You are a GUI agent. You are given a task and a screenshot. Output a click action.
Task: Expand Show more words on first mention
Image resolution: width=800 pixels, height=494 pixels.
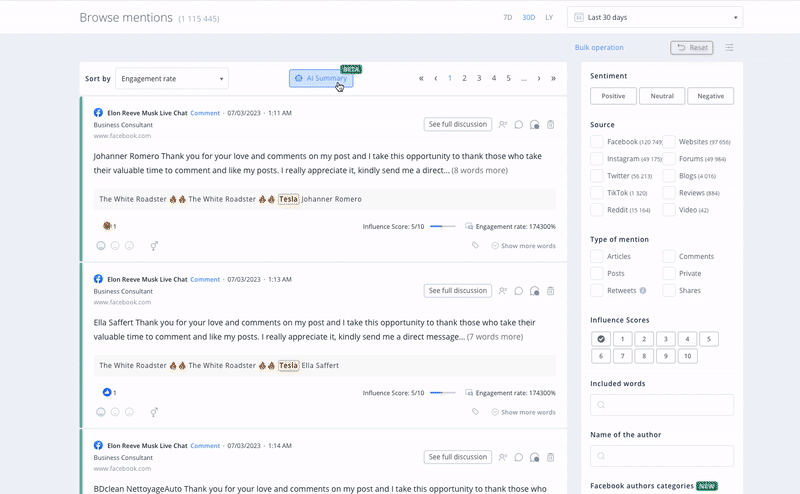pyautogui.click(x=523, y=245)
